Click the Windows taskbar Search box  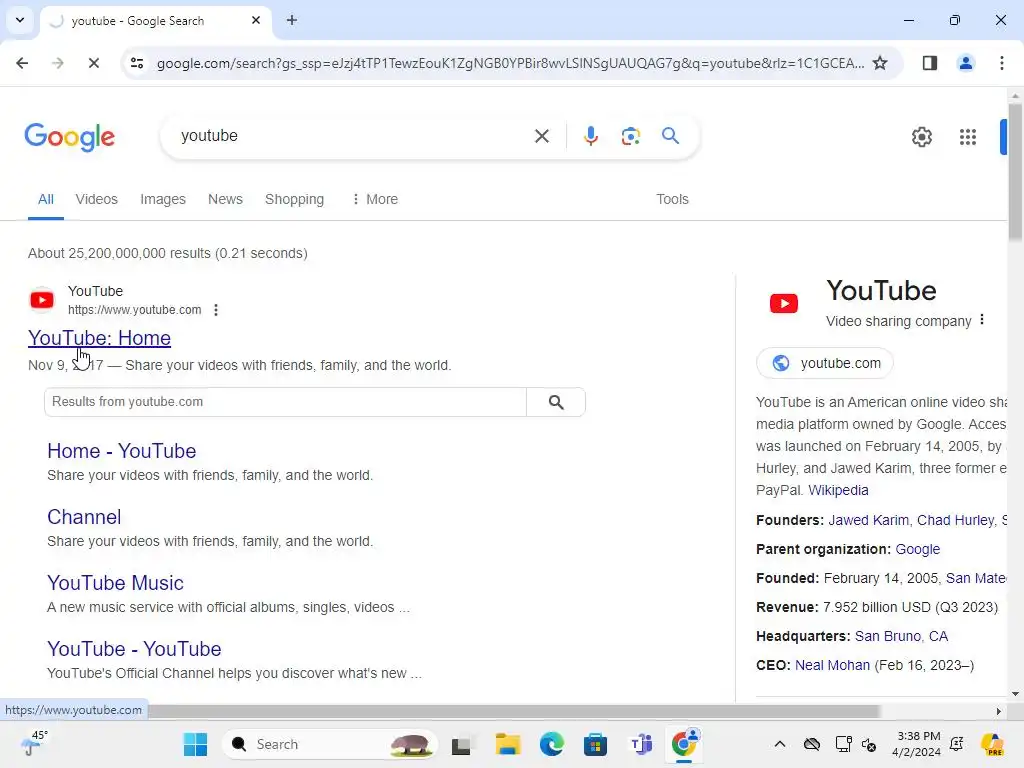point(330,744)
